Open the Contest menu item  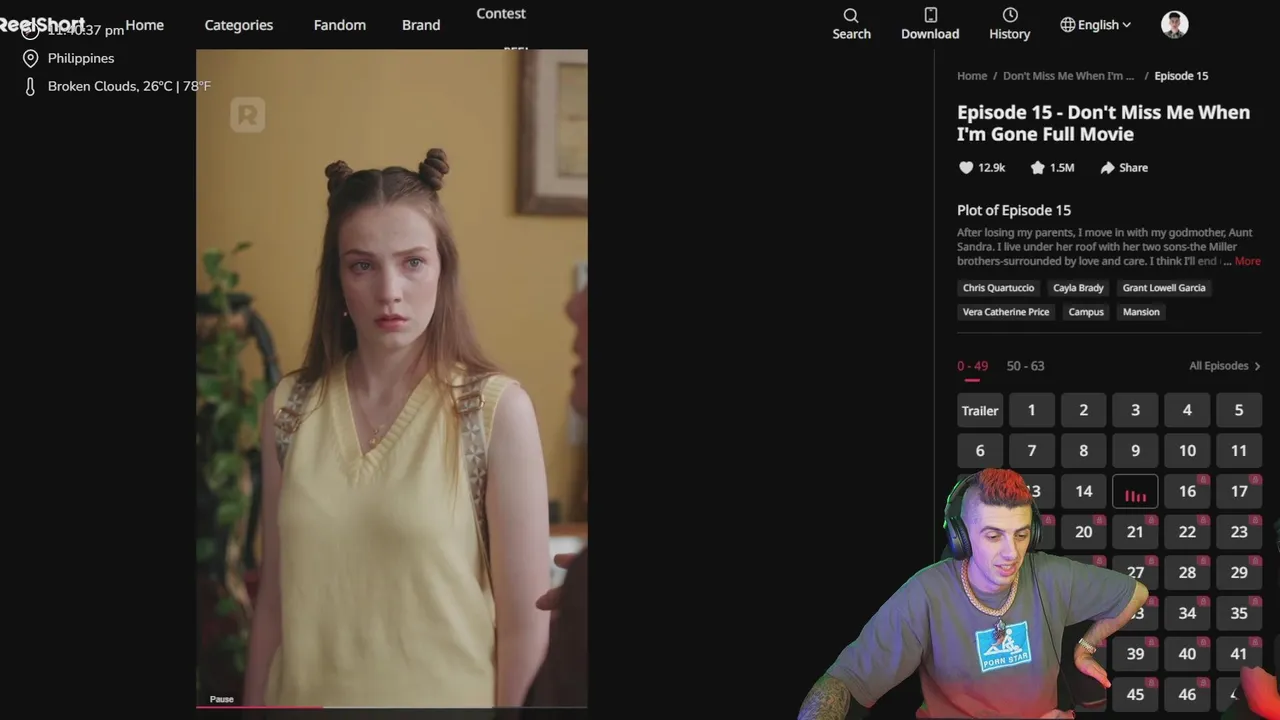click(x=501, y=14)
